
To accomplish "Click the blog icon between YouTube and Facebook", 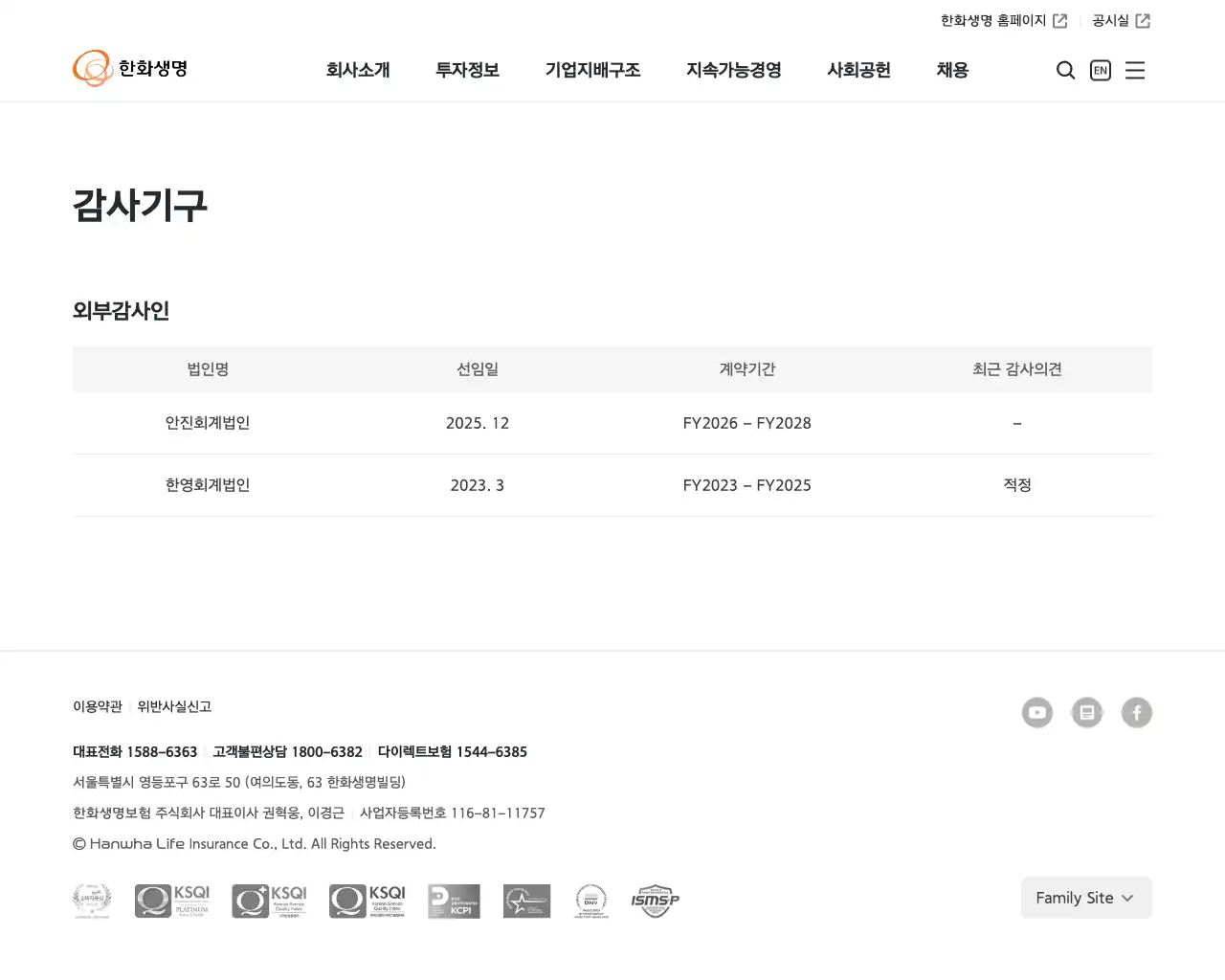I will [1087, 712].
